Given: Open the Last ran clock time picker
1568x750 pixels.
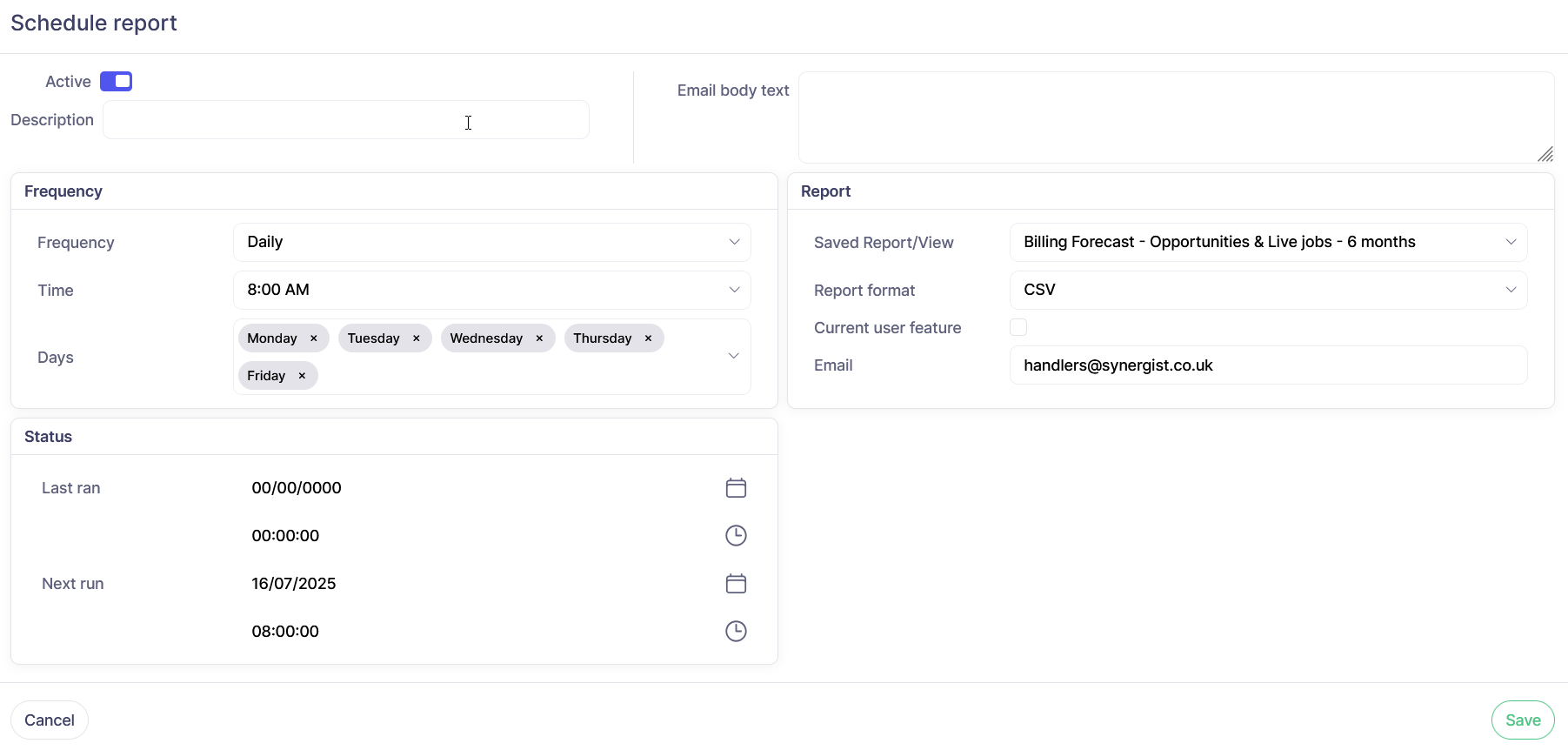Looking at the screenshot, I should [736, 536].
